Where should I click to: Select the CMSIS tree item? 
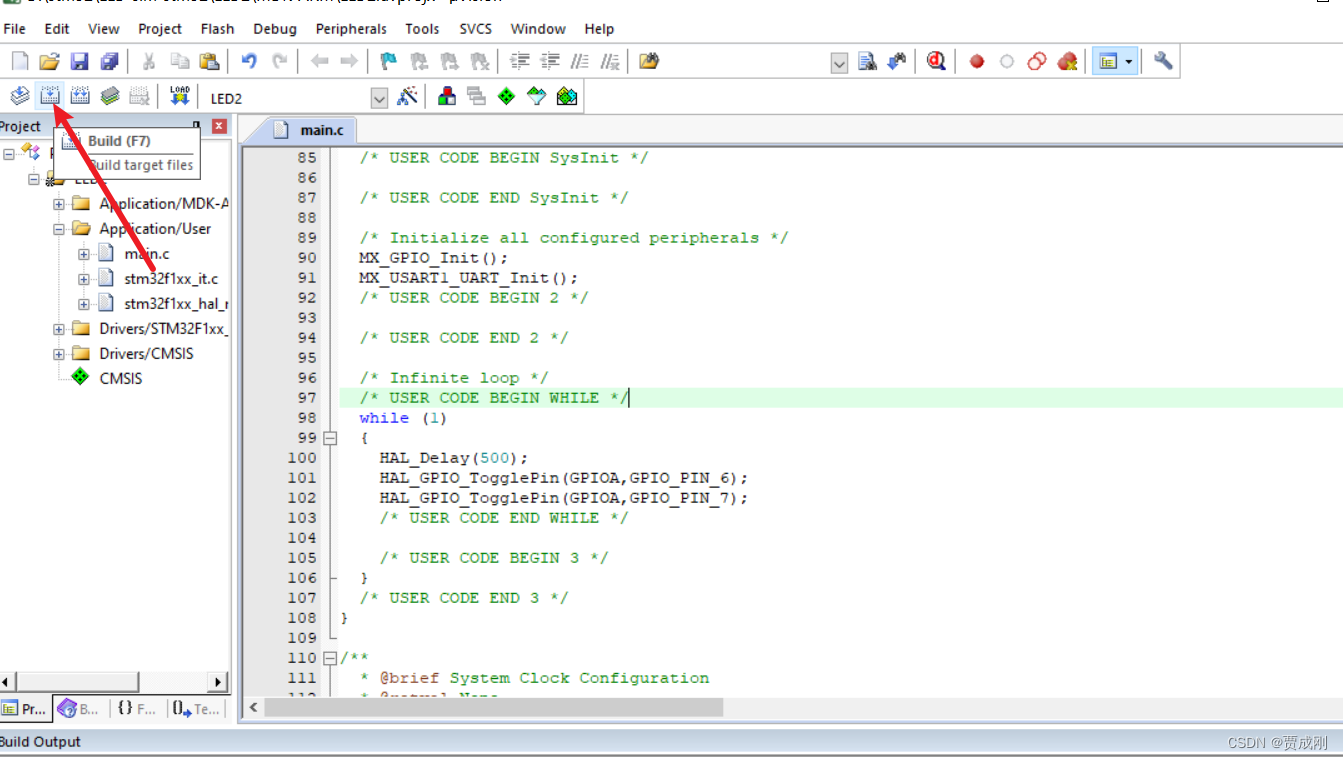pyautogui.click(x=121, y=379)
